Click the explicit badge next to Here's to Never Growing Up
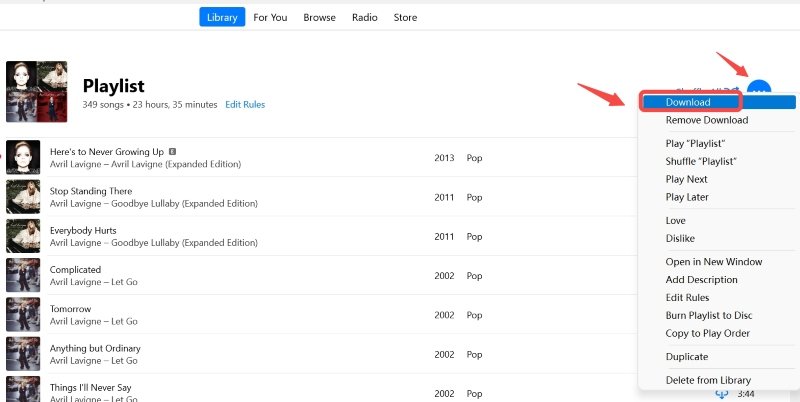The width and height of the screenshot is (800, 402). [x=172, y=152]
